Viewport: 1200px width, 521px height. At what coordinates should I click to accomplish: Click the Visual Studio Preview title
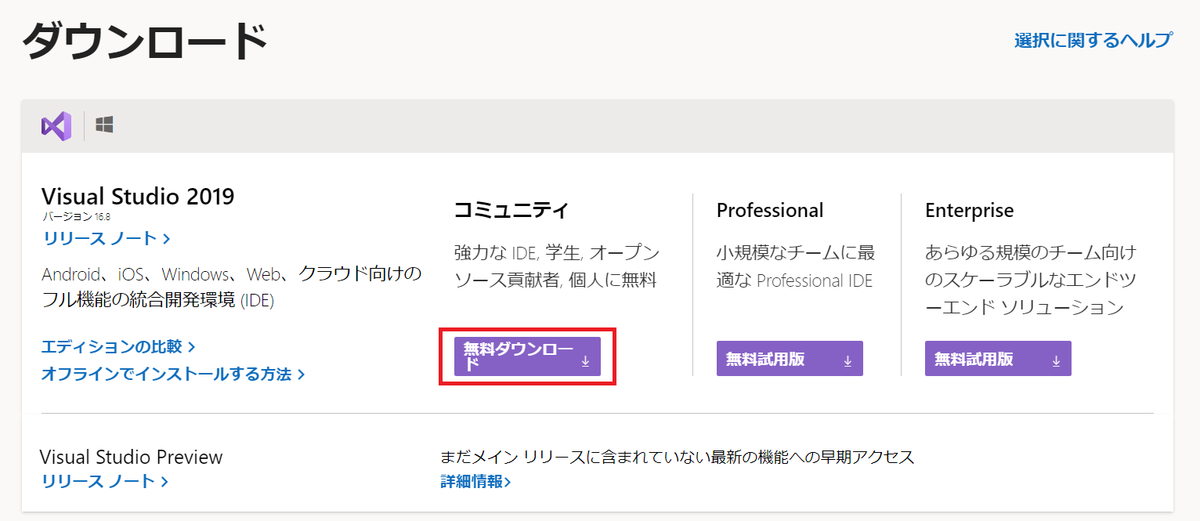tap(131, 457)
